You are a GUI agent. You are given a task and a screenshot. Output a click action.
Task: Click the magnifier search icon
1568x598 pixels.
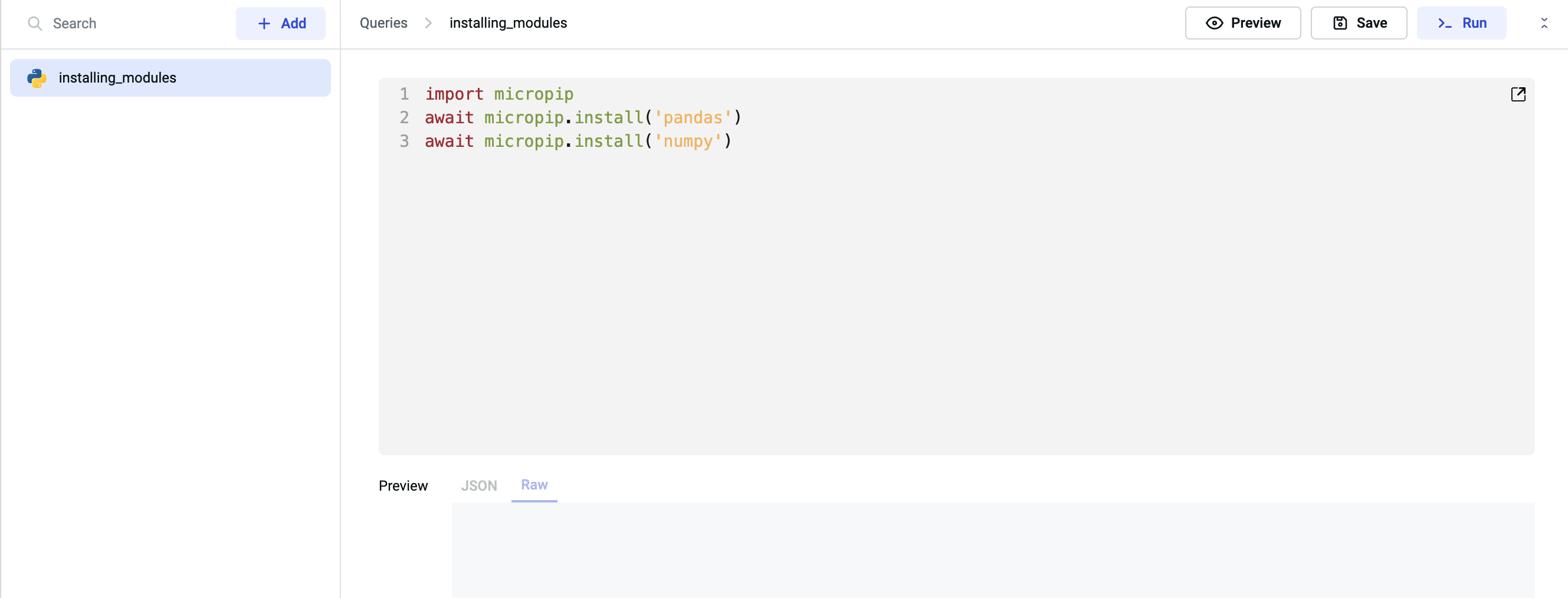35,24
